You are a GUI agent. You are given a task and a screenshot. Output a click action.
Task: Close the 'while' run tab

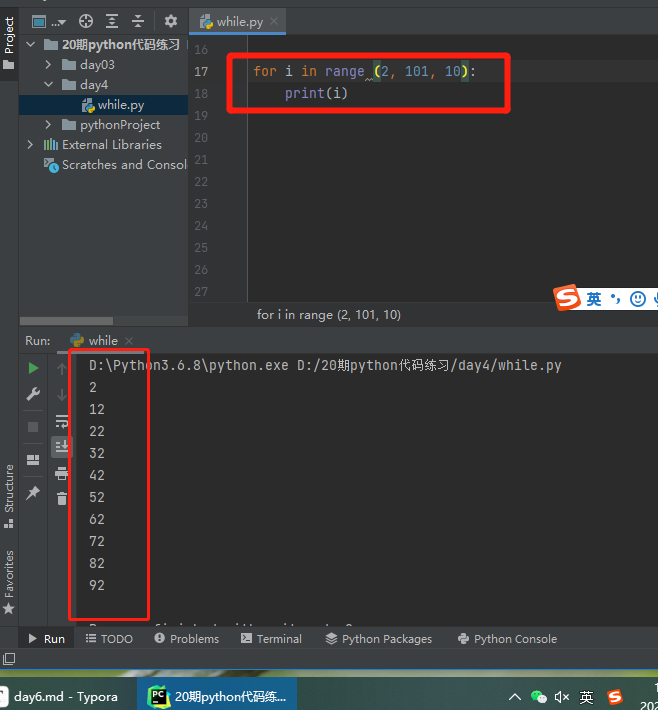[129, 341]
